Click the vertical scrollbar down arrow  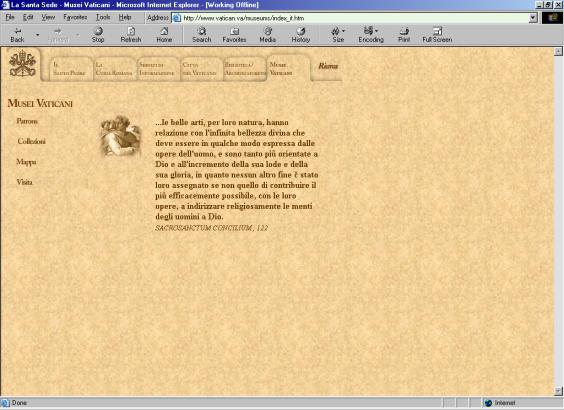[x=558, y=391]
